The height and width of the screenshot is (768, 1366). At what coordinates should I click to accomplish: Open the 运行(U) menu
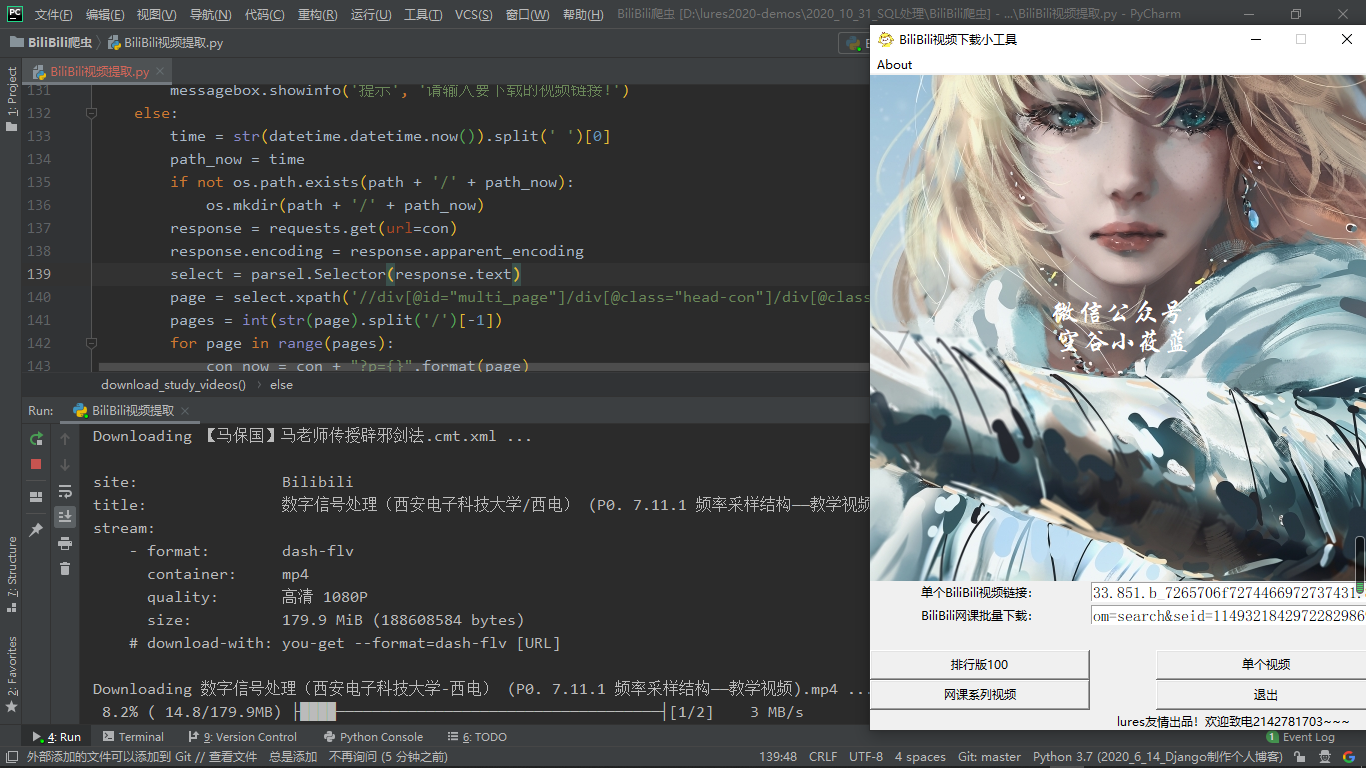coord(371,14)
